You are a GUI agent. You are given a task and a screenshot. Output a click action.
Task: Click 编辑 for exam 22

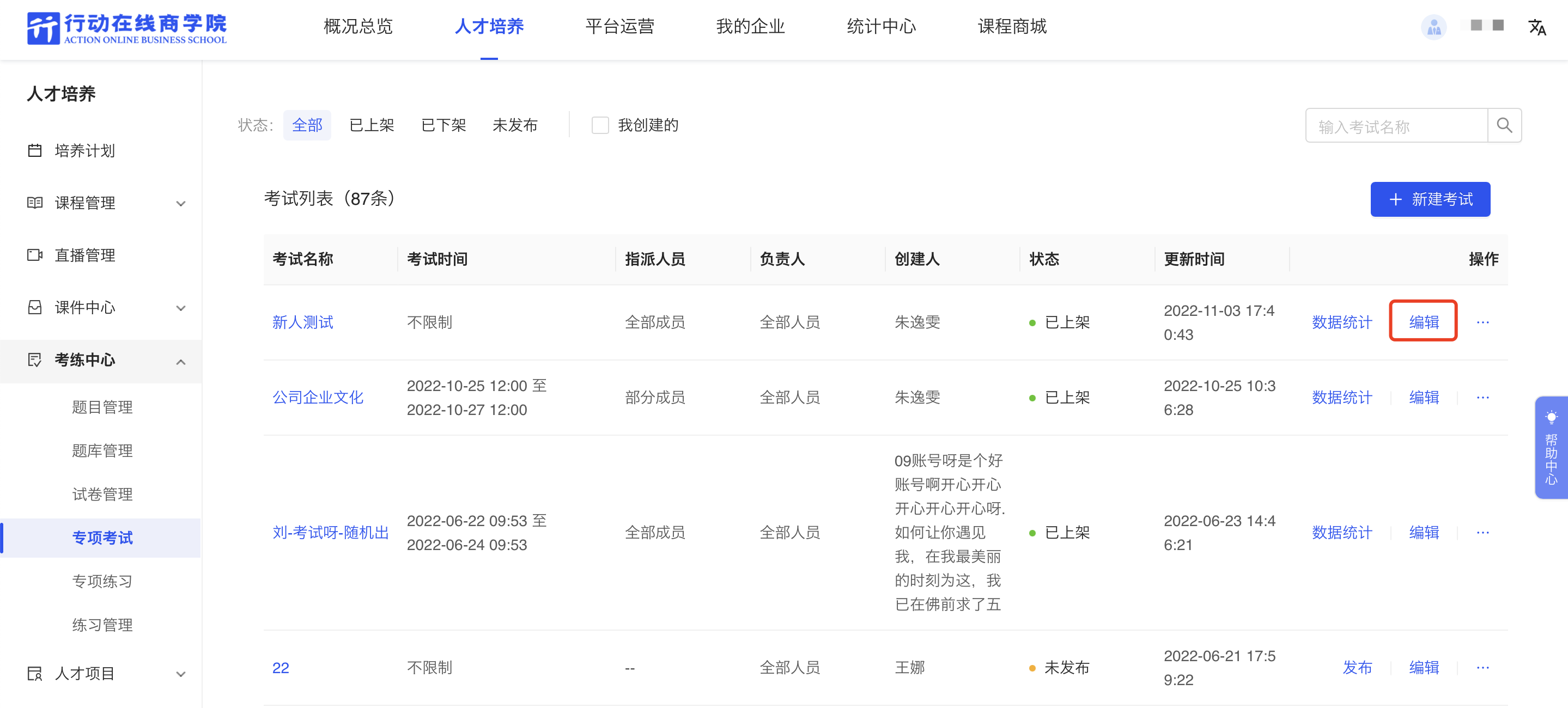pyautogui.click(x=1424, y=667)
